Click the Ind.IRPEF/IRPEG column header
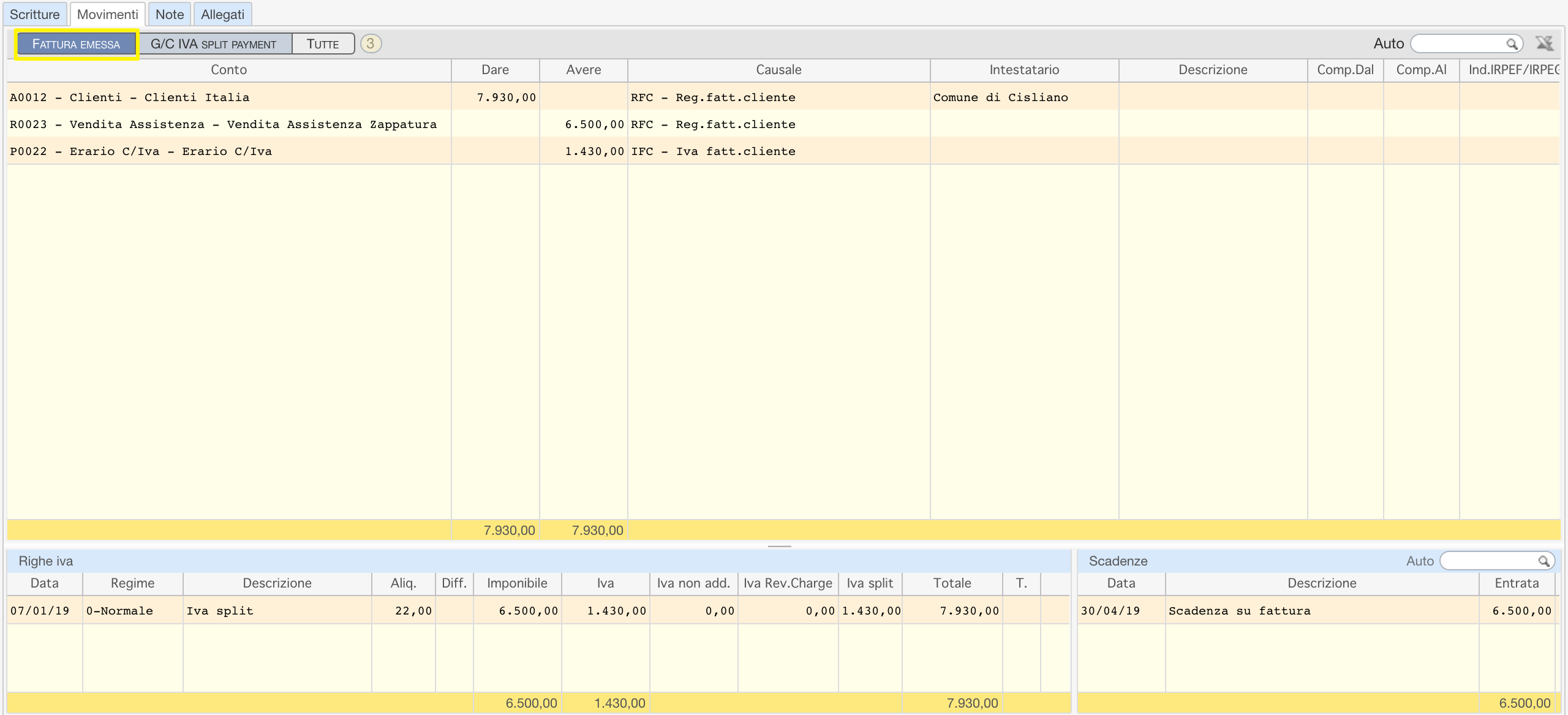 (x=1510, y=70)
